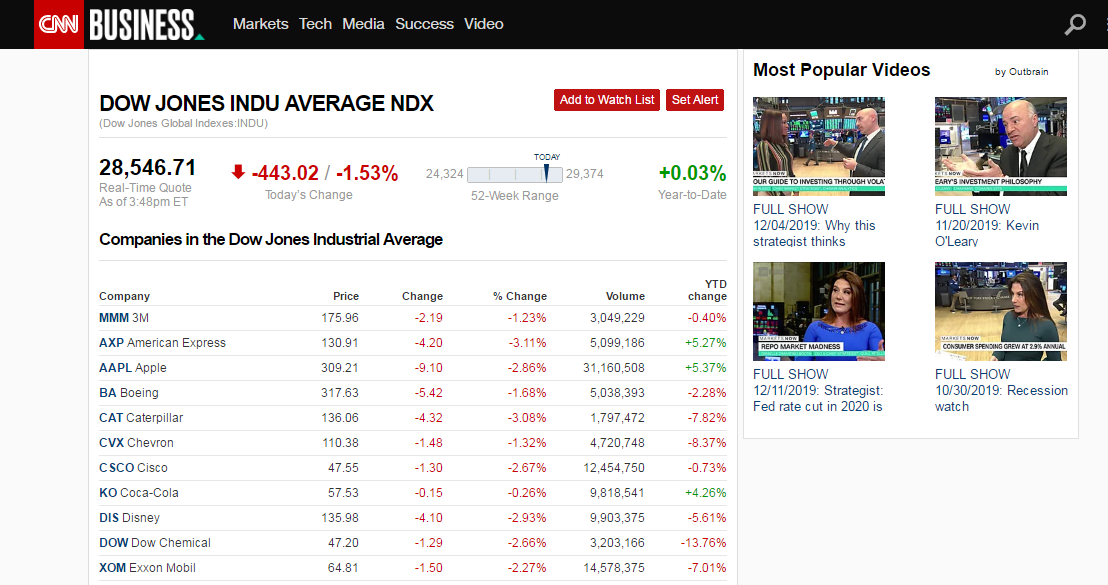This screenshot has height=585, width=1108.
Task: Click the by Outbrain attribution link
Action: (x=1021, y=72)
